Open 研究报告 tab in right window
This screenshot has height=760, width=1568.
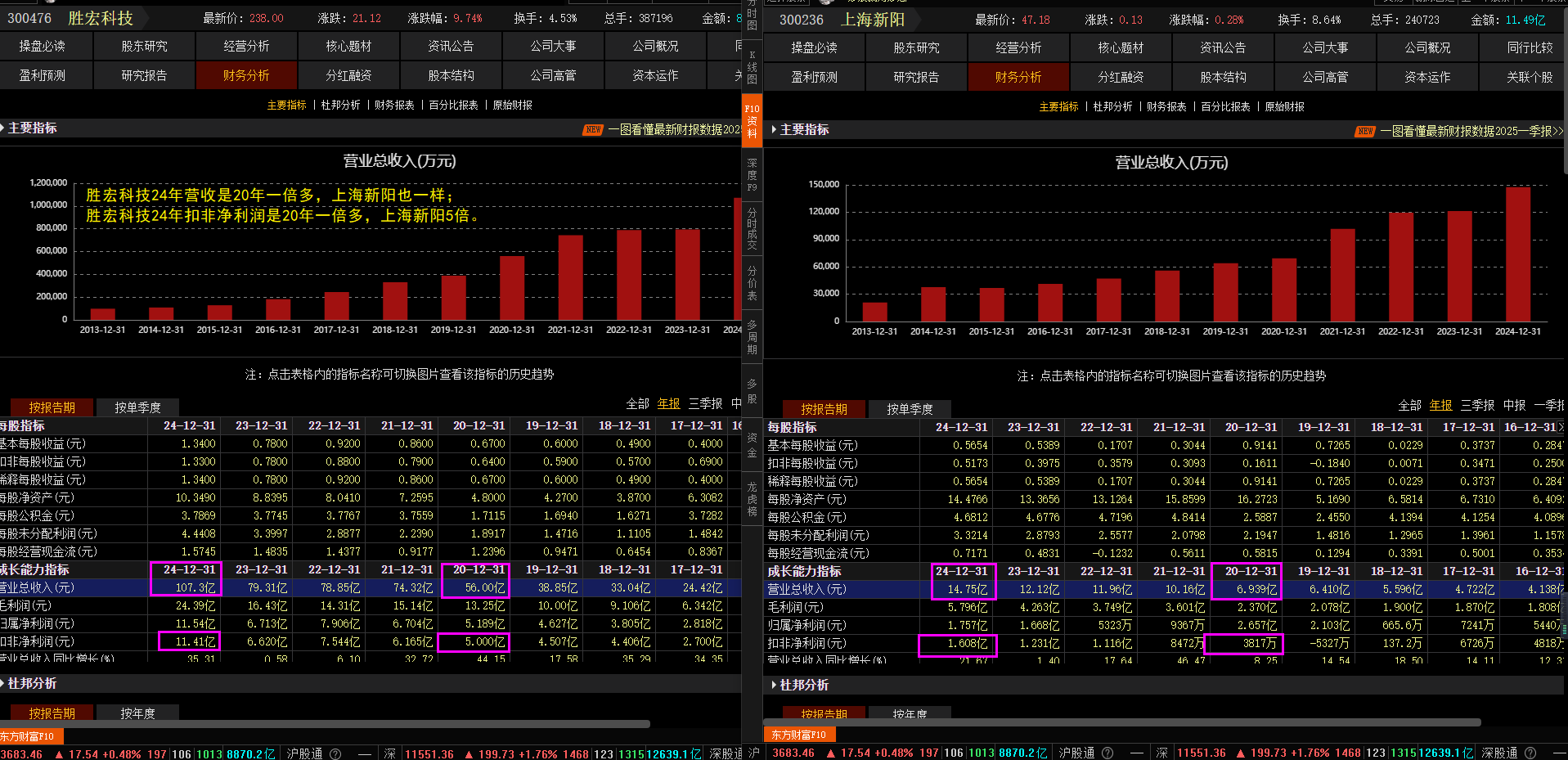(x=916, y=78)
